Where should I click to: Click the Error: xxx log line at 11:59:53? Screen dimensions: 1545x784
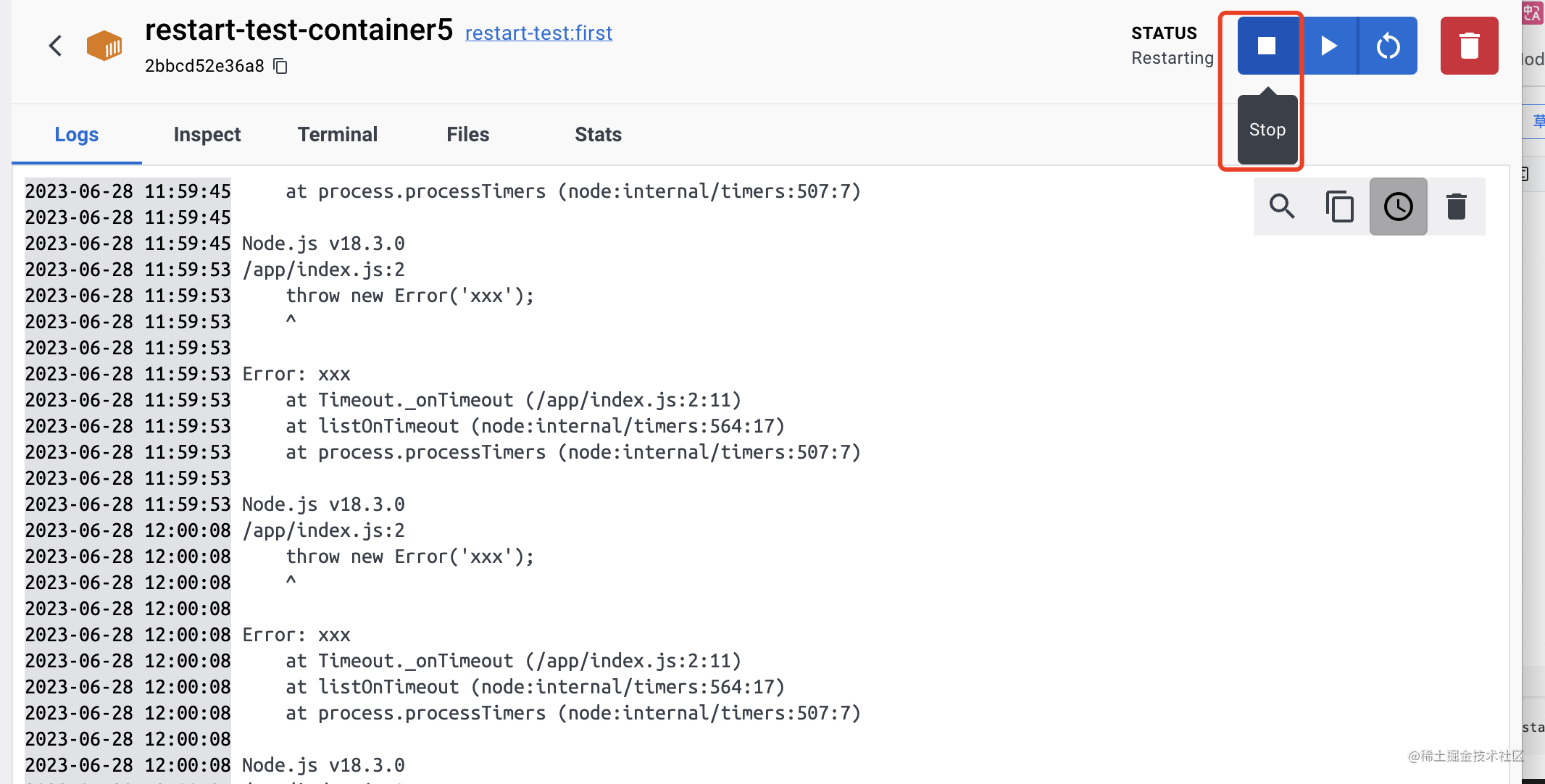[296, 374]
